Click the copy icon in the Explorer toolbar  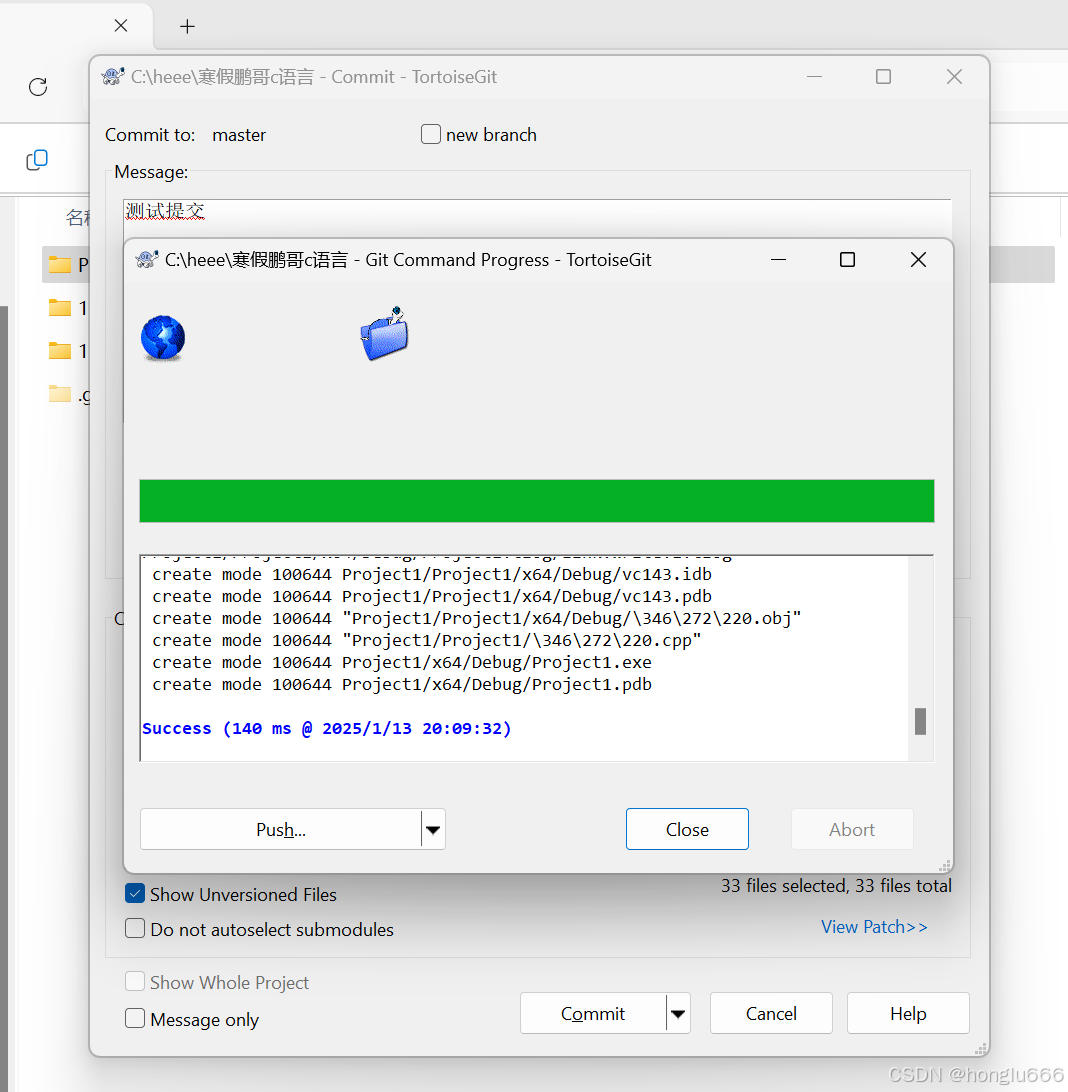(x=37, y=160)
